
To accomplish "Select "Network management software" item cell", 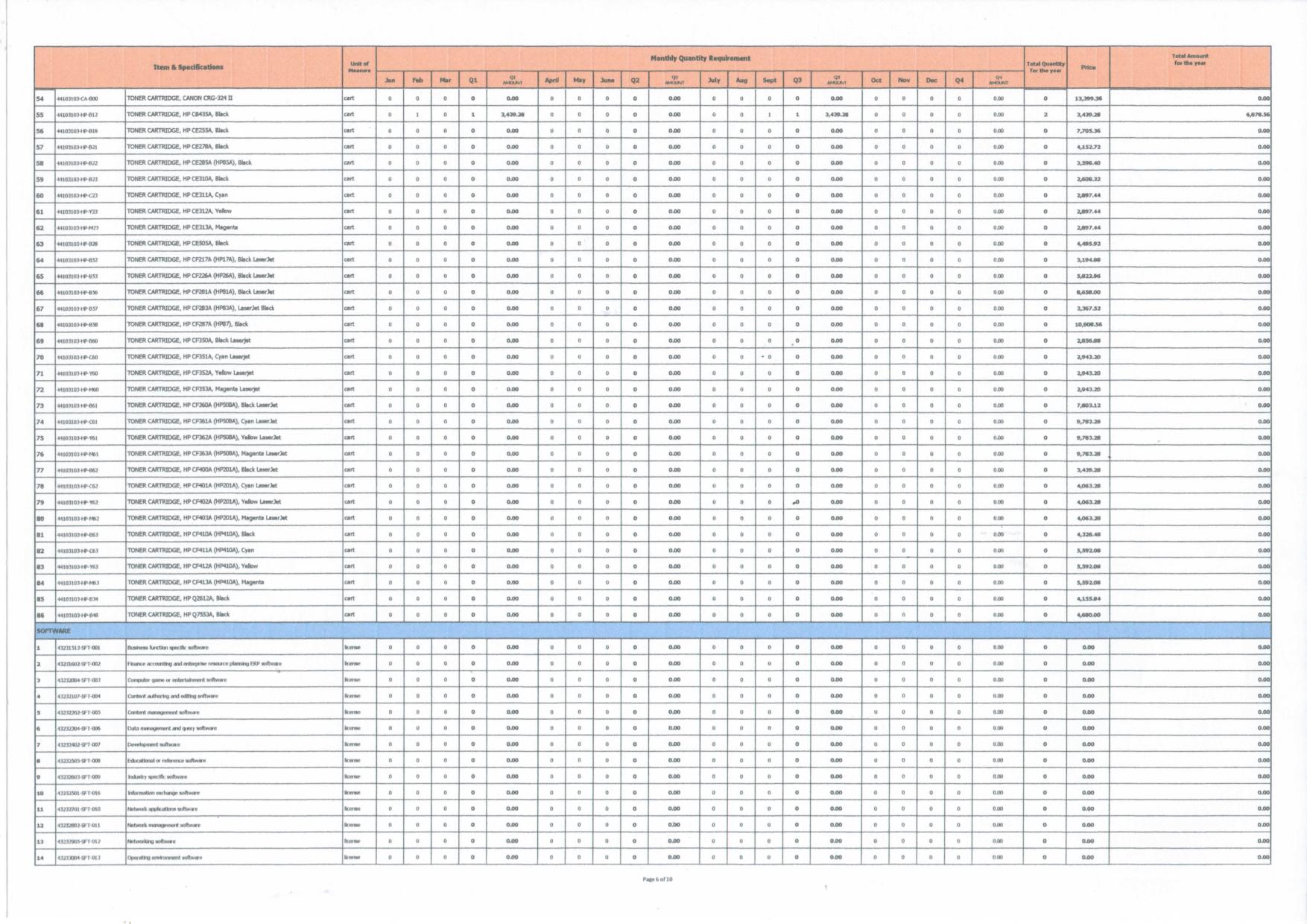I will click(x=233, y=825).
